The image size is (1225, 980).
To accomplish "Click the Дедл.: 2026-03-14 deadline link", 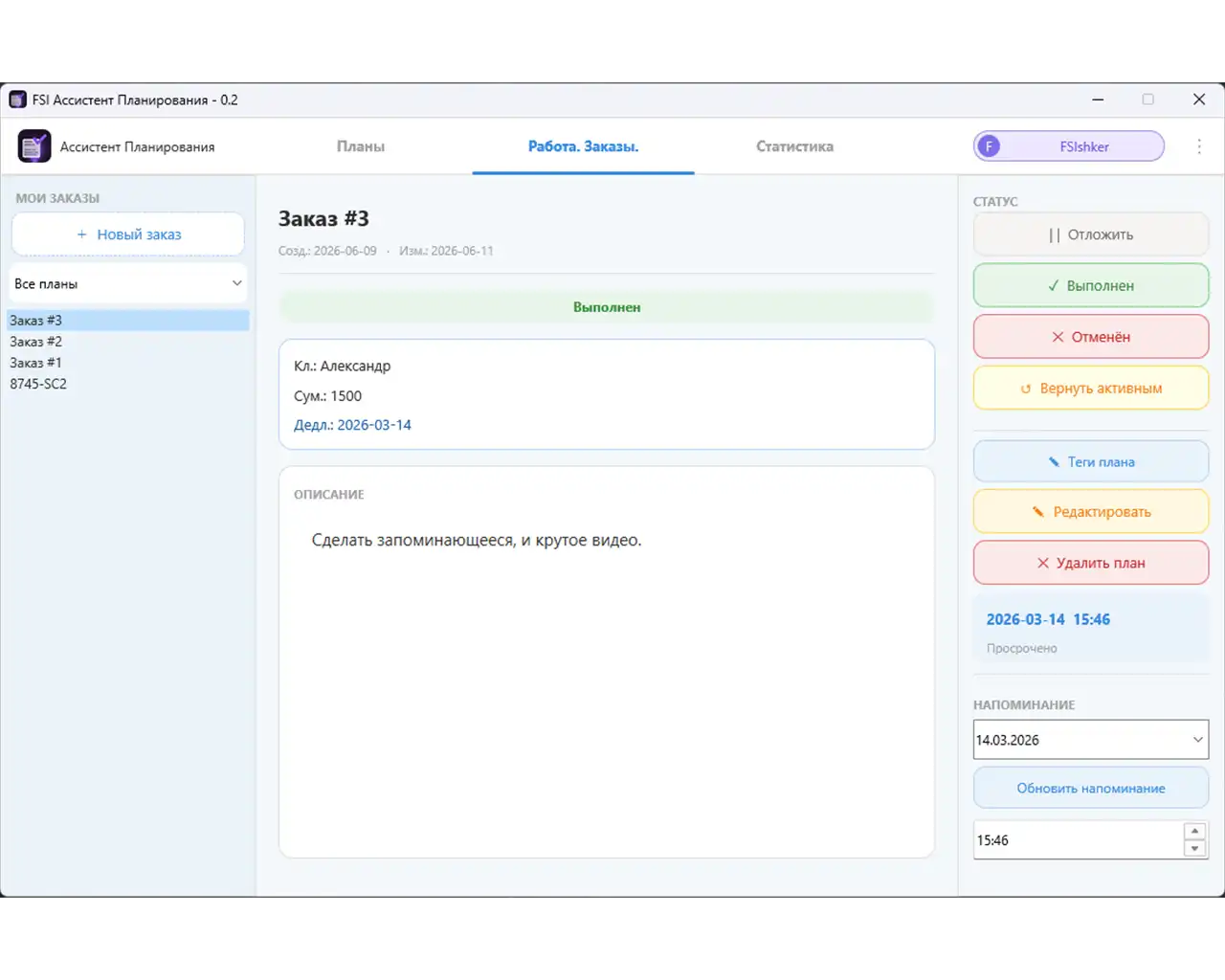I will pyautogui.click(x=352, y=425).
